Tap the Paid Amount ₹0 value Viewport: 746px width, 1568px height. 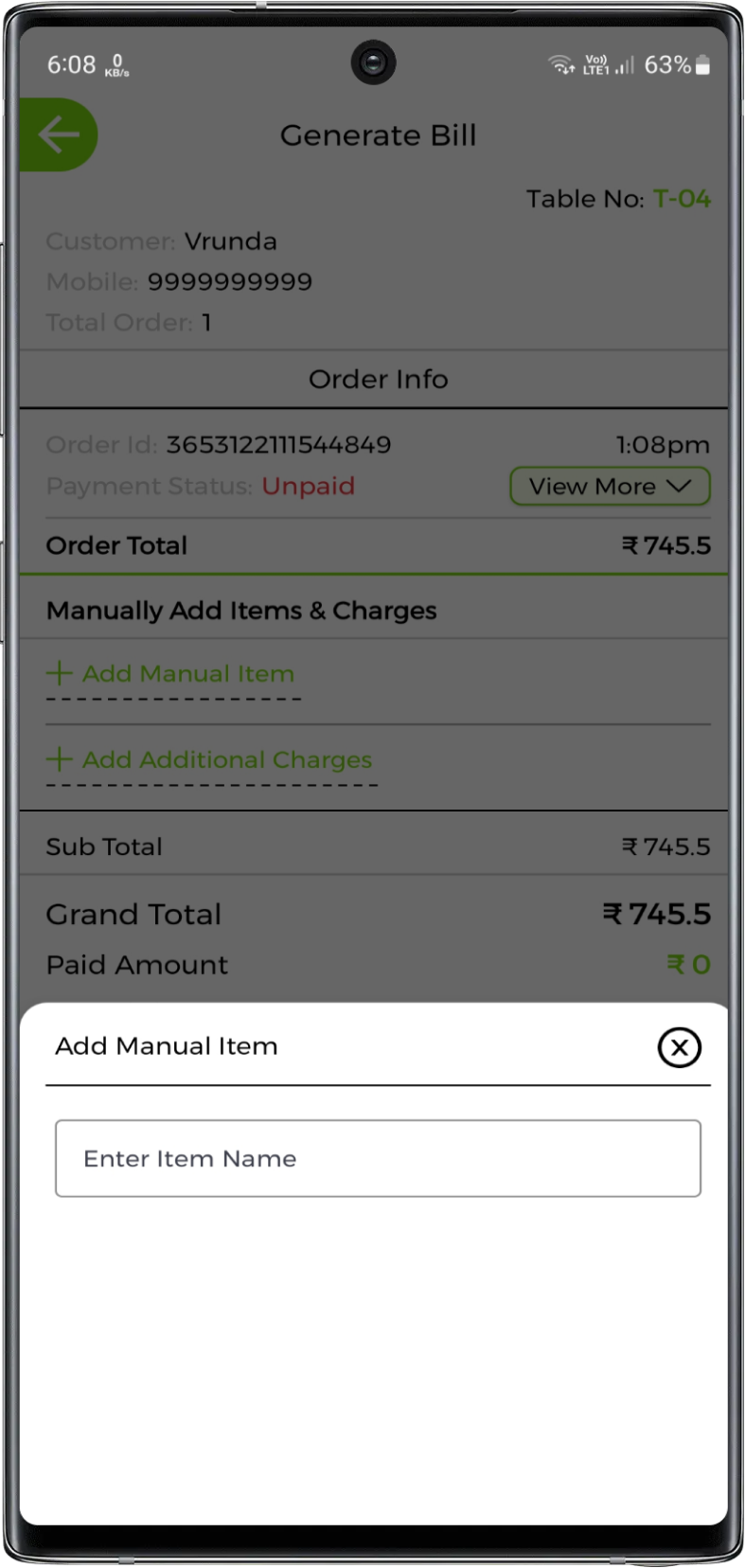coord(688,965)
